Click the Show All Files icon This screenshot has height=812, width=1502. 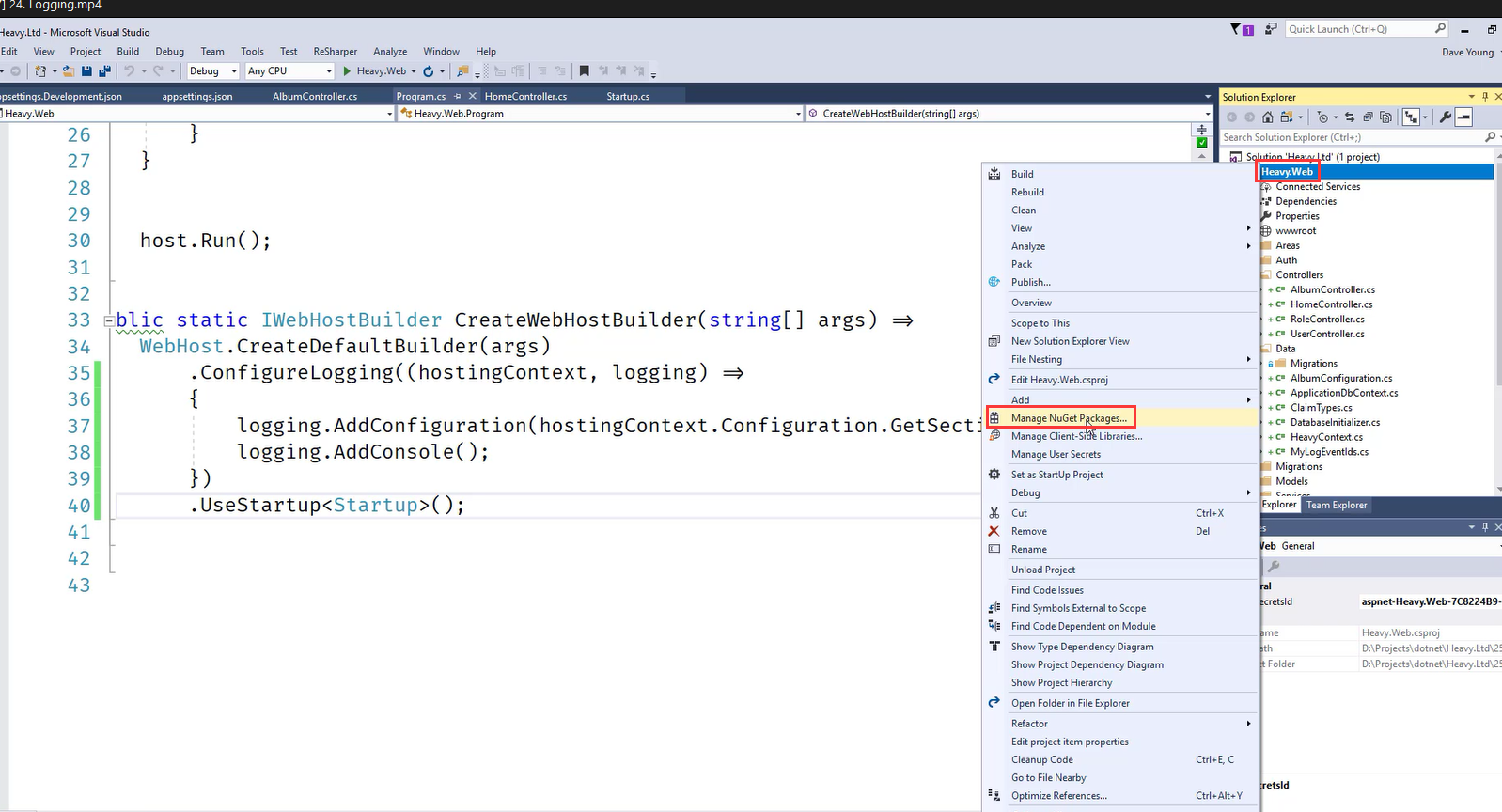coord(1385,117)
